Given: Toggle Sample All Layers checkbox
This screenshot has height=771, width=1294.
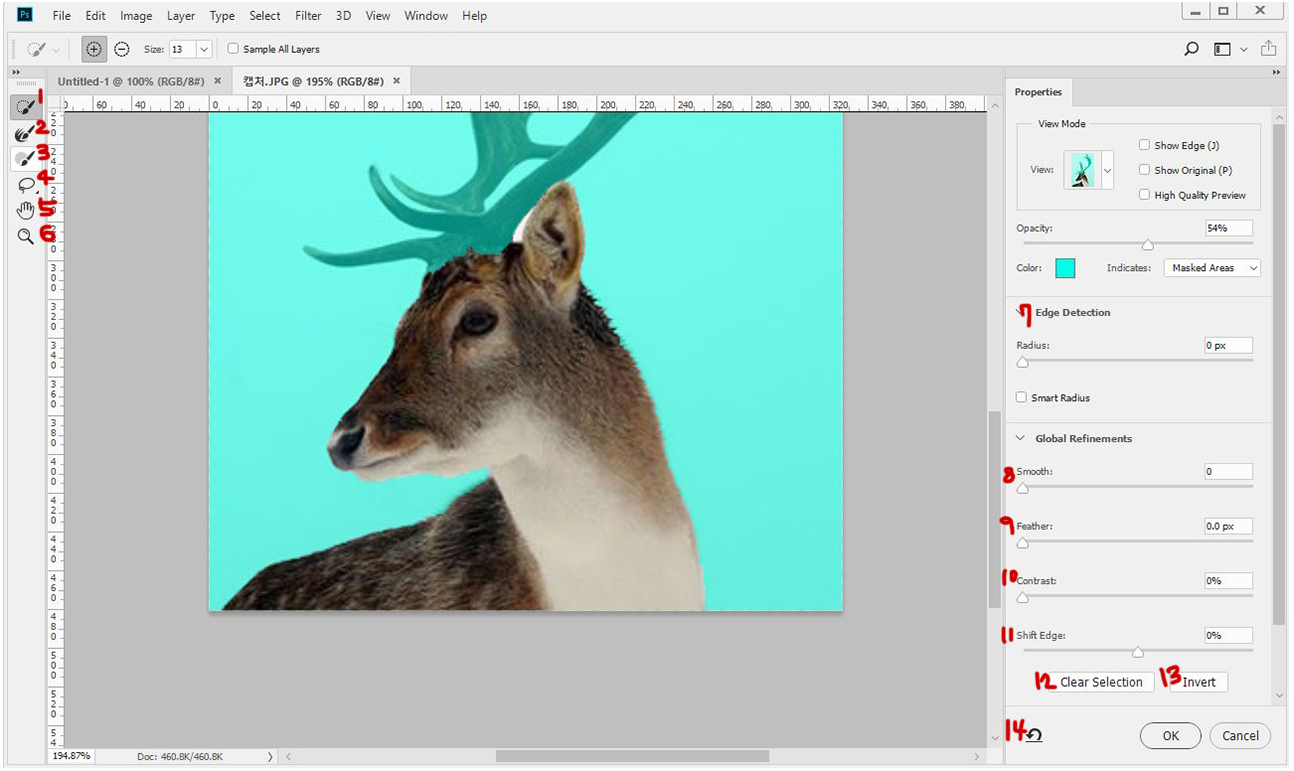Looking at the screenshot, I should 233,49.
